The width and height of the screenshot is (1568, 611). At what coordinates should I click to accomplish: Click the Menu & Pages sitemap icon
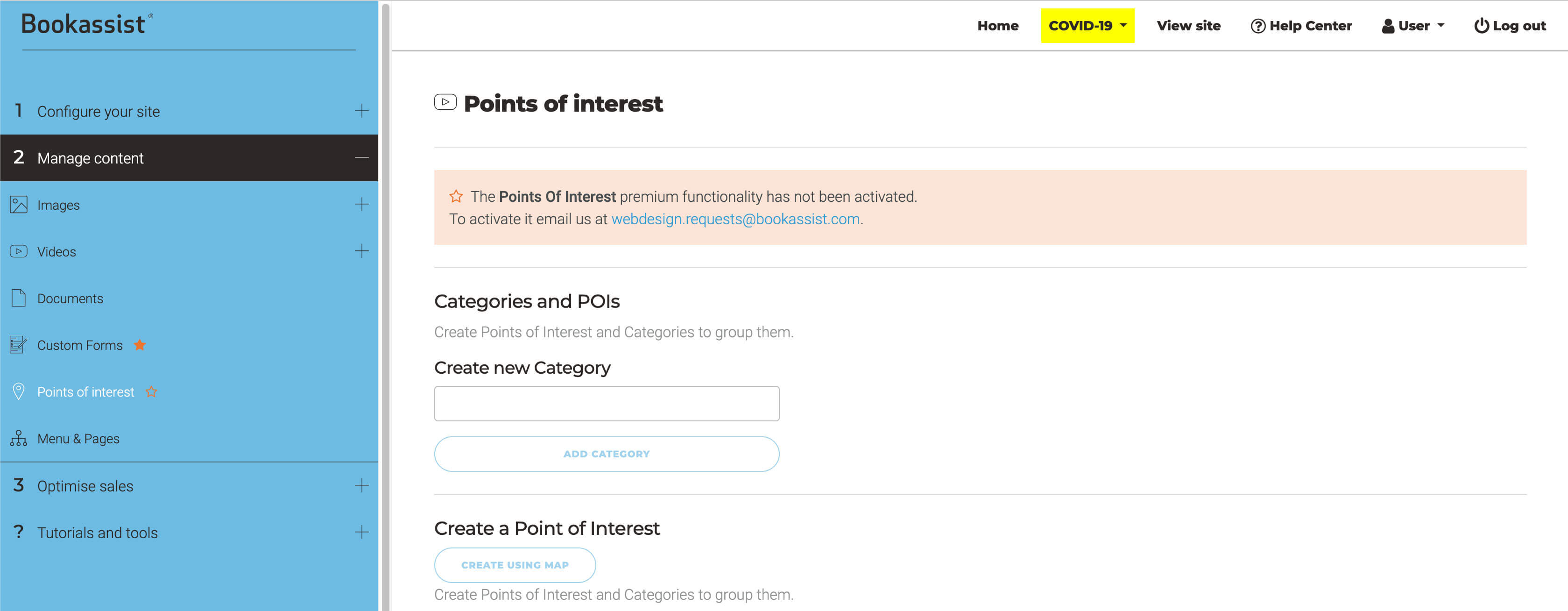[x=19, y=438]
